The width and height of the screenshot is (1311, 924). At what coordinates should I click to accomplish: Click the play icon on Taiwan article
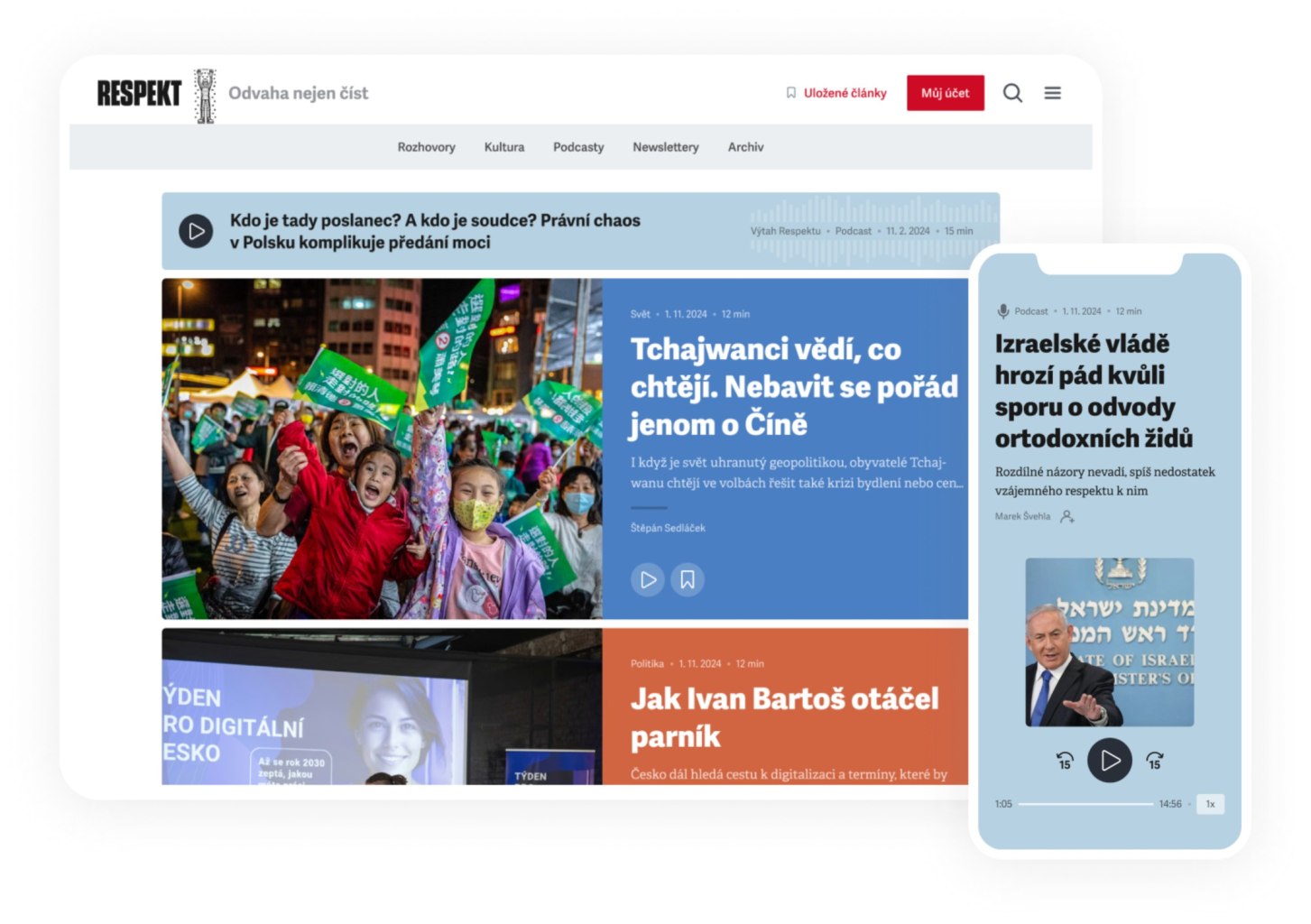tap(647, 579)
